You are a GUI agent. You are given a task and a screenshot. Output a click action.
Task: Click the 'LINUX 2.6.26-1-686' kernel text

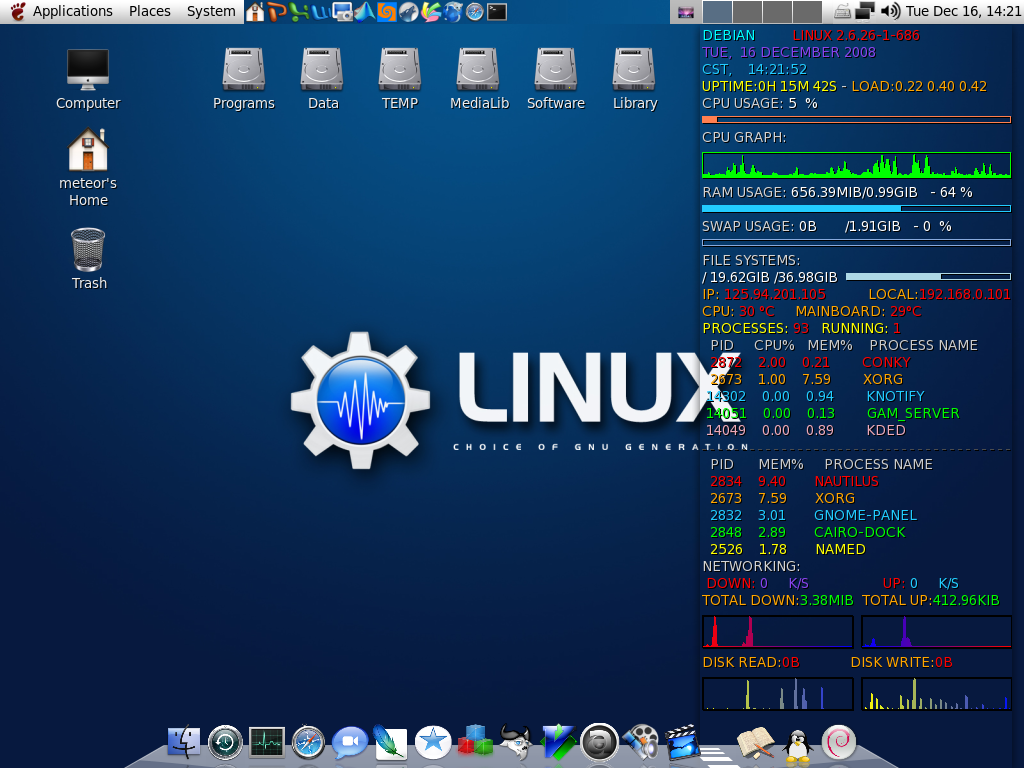(x=856, y=35)
